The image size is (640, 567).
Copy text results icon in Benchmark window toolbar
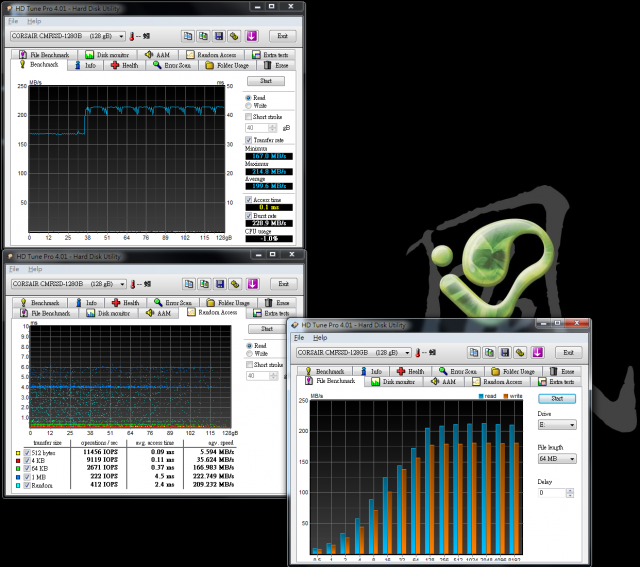click(x=188, y=36)
